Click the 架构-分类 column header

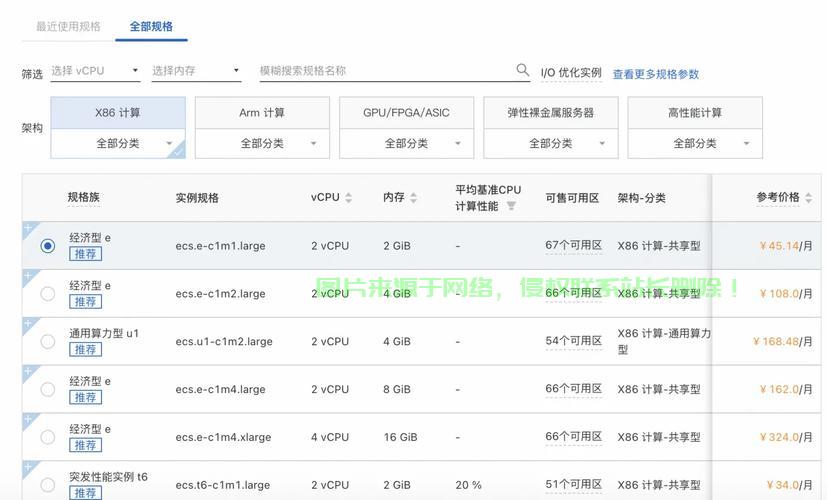point(641,198)
